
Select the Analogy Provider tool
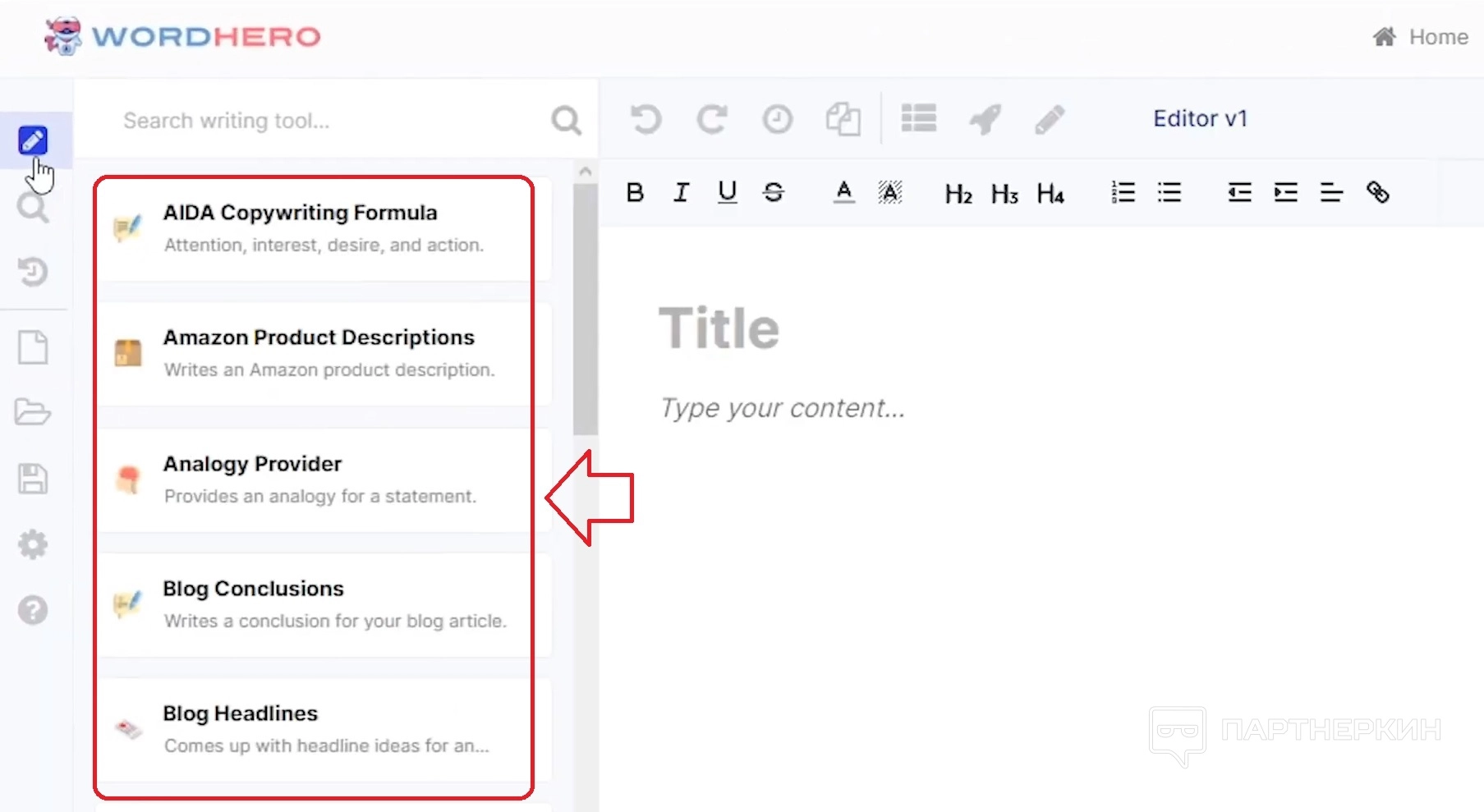tap(324, 480)
